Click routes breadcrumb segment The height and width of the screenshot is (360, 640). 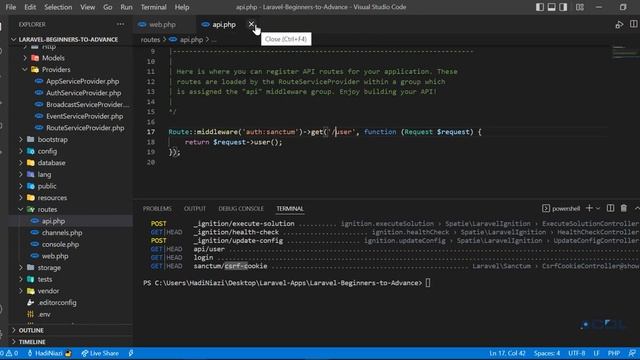150,40
